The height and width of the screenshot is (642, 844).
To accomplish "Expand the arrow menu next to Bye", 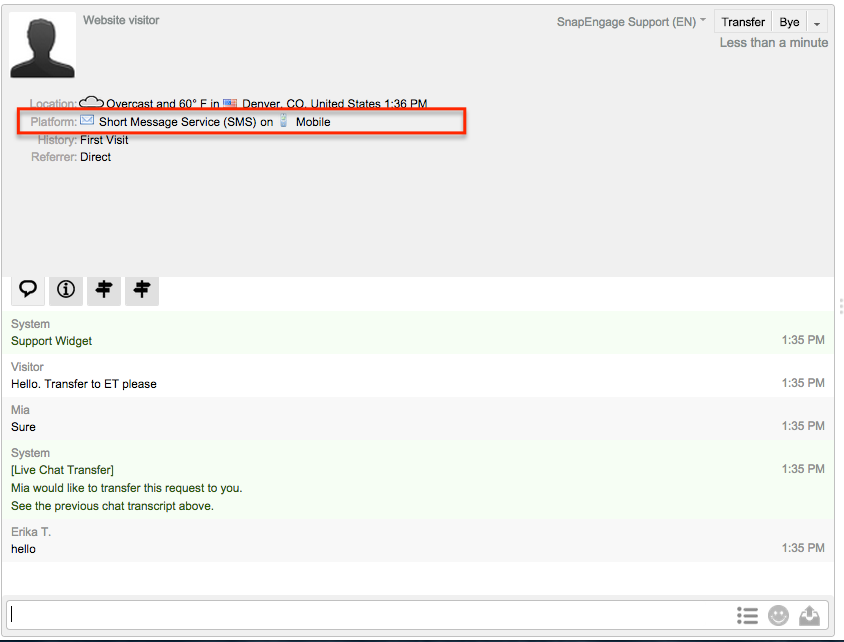I will 817,23.
